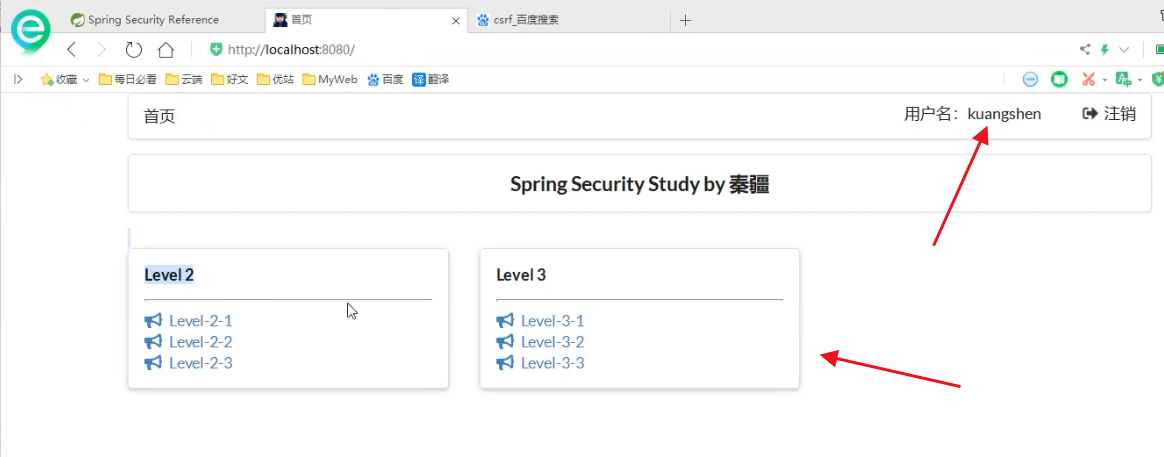1164x457 pixels.
Task: Open the address bar dropdown chevron
Action: click(1124, 50)
